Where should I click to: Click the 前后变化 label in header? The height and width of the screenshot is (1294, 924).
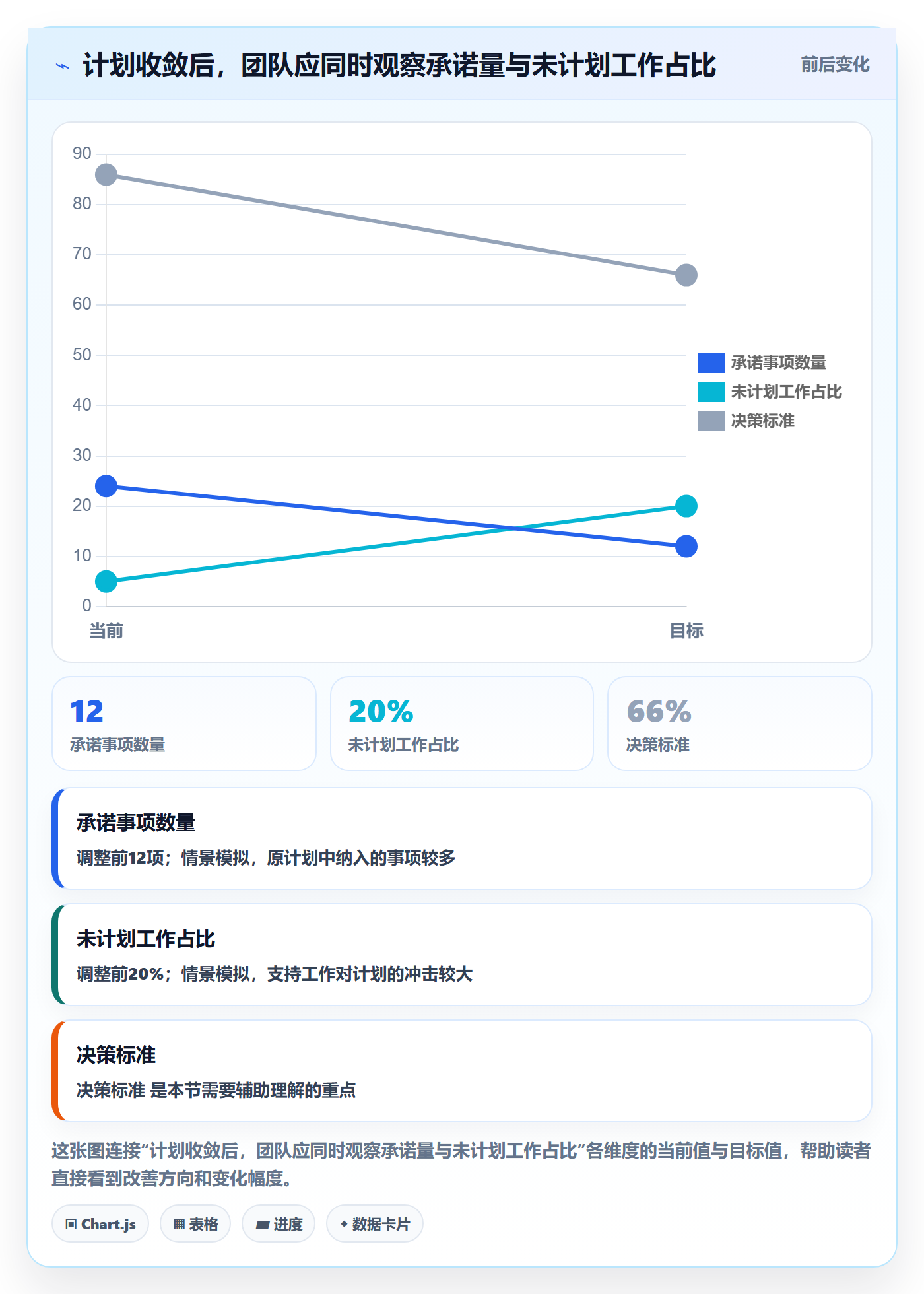pyautogui.click(x=835, y=65)
